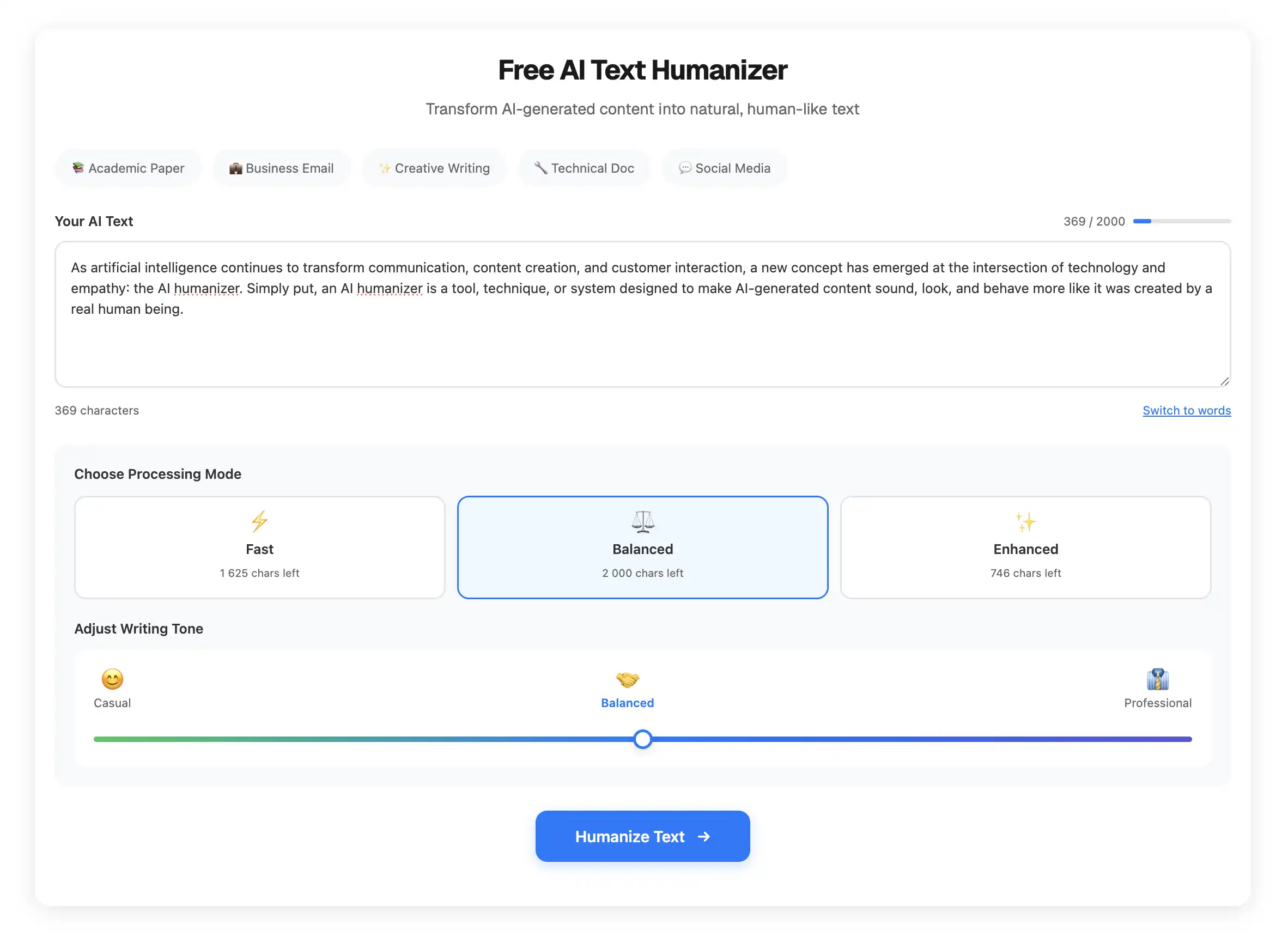Click the wrench icon on Technical Doc chip
The width and height of the screenshot is (1288, 937).
coord(539,168)
